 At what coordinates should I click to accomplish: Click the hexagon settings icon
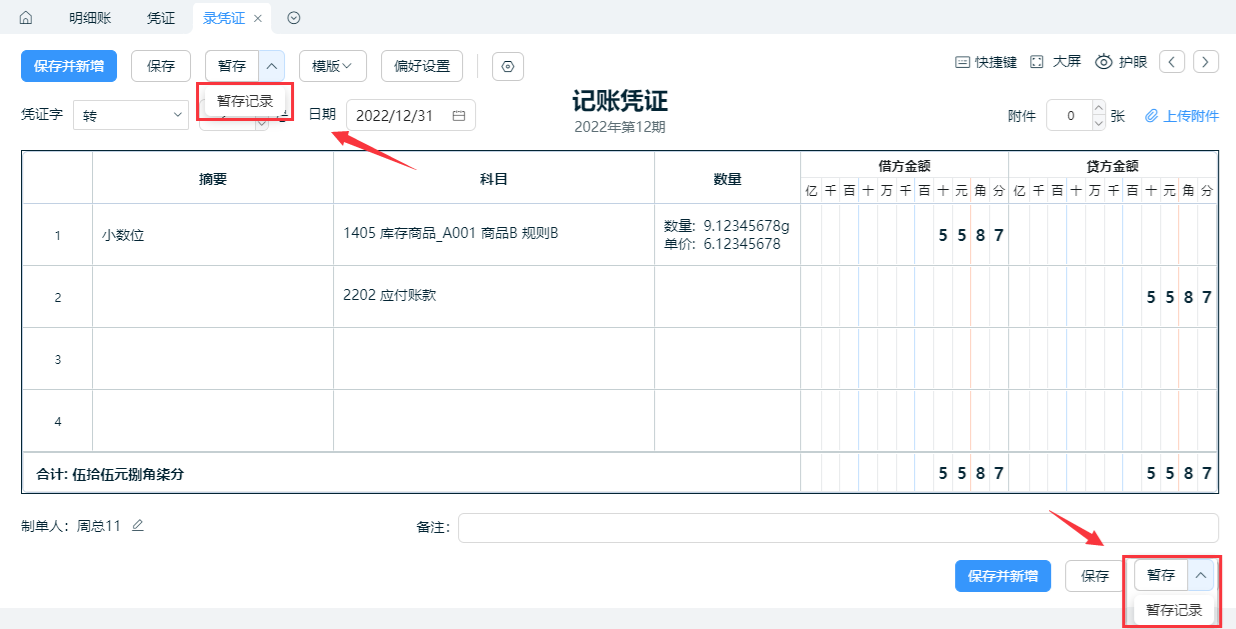pyautogui.click(x=508, y=67)
